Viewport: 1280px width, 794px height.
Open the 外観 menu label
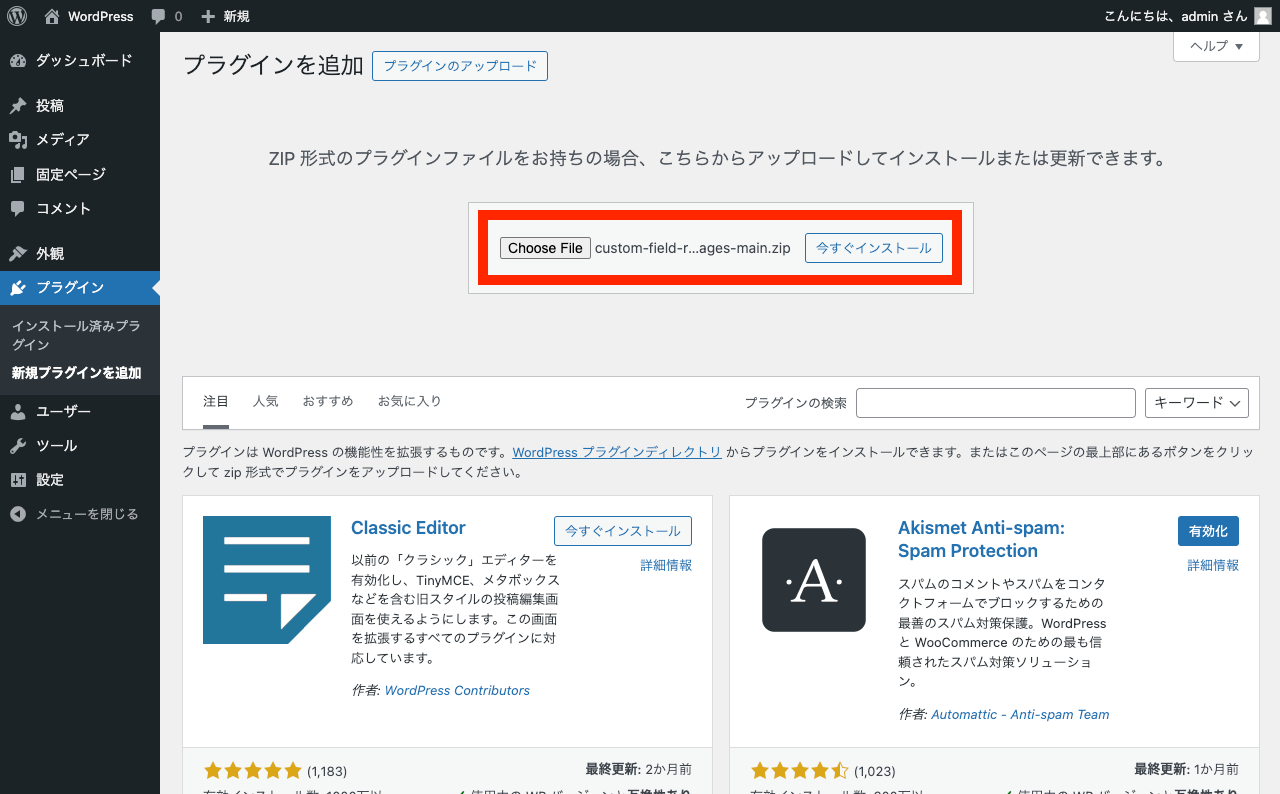50,254
